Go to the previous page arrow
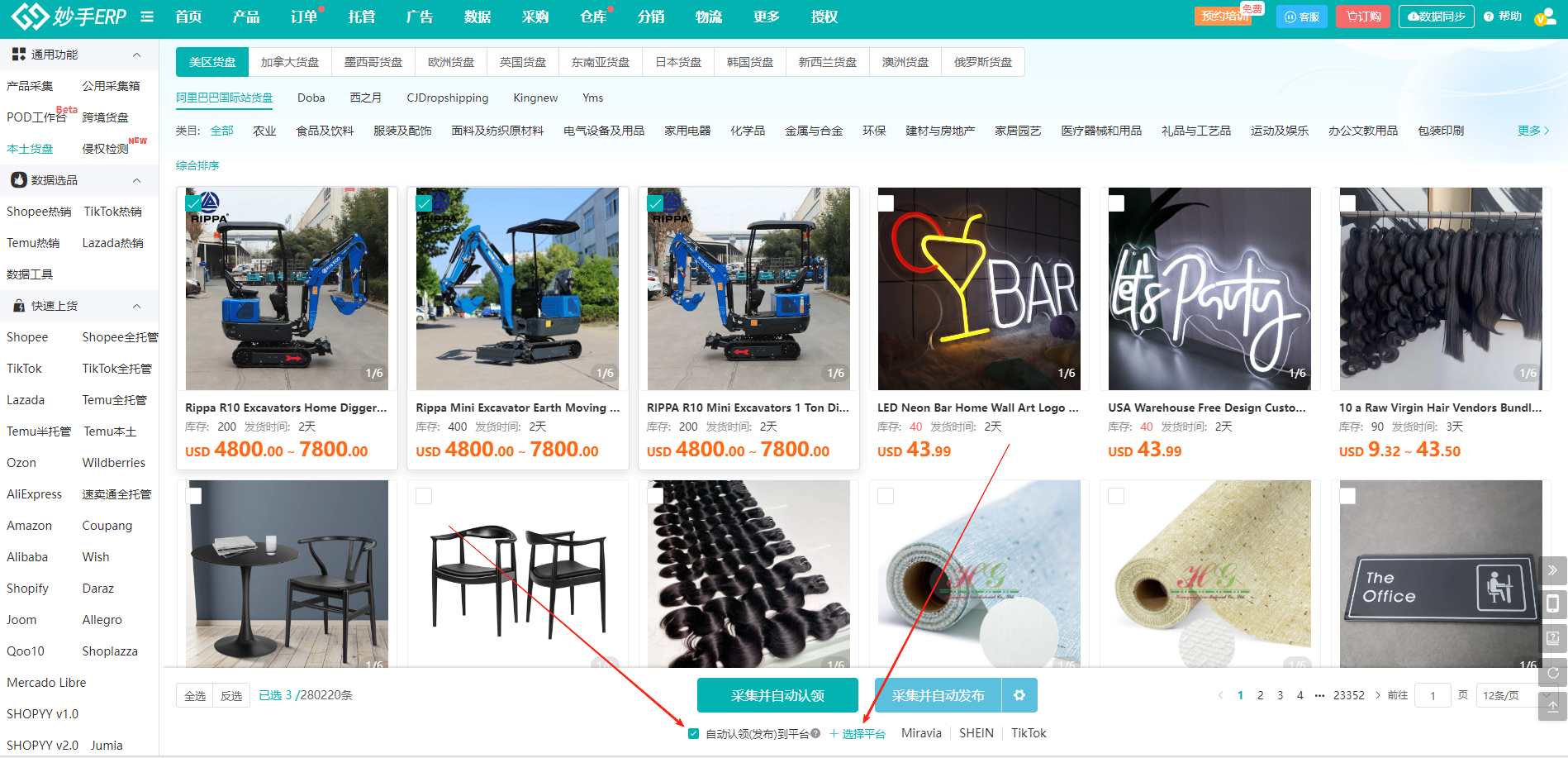The height and width of the screenshot is (758, 1568). [x=1220, y=695]
